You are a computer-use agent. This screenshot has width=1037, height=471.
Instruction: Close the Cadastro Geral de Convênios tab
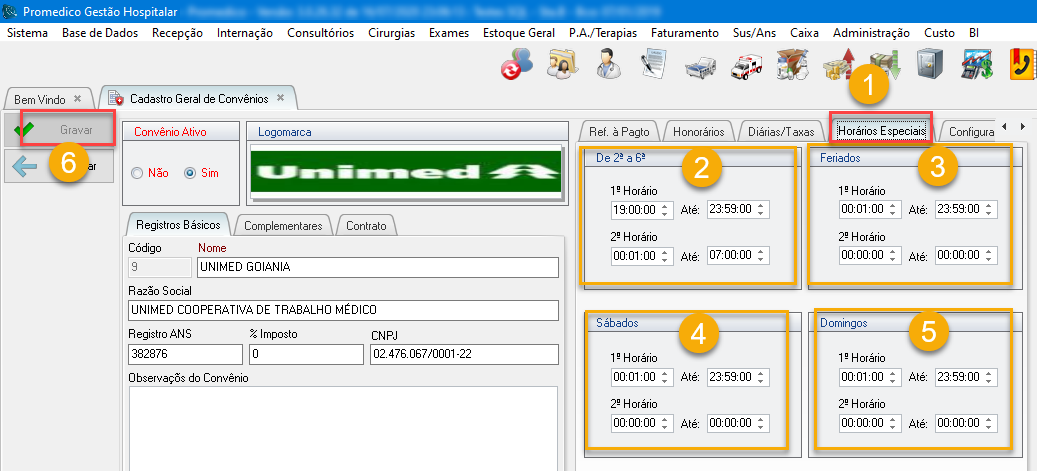point(280,97)
